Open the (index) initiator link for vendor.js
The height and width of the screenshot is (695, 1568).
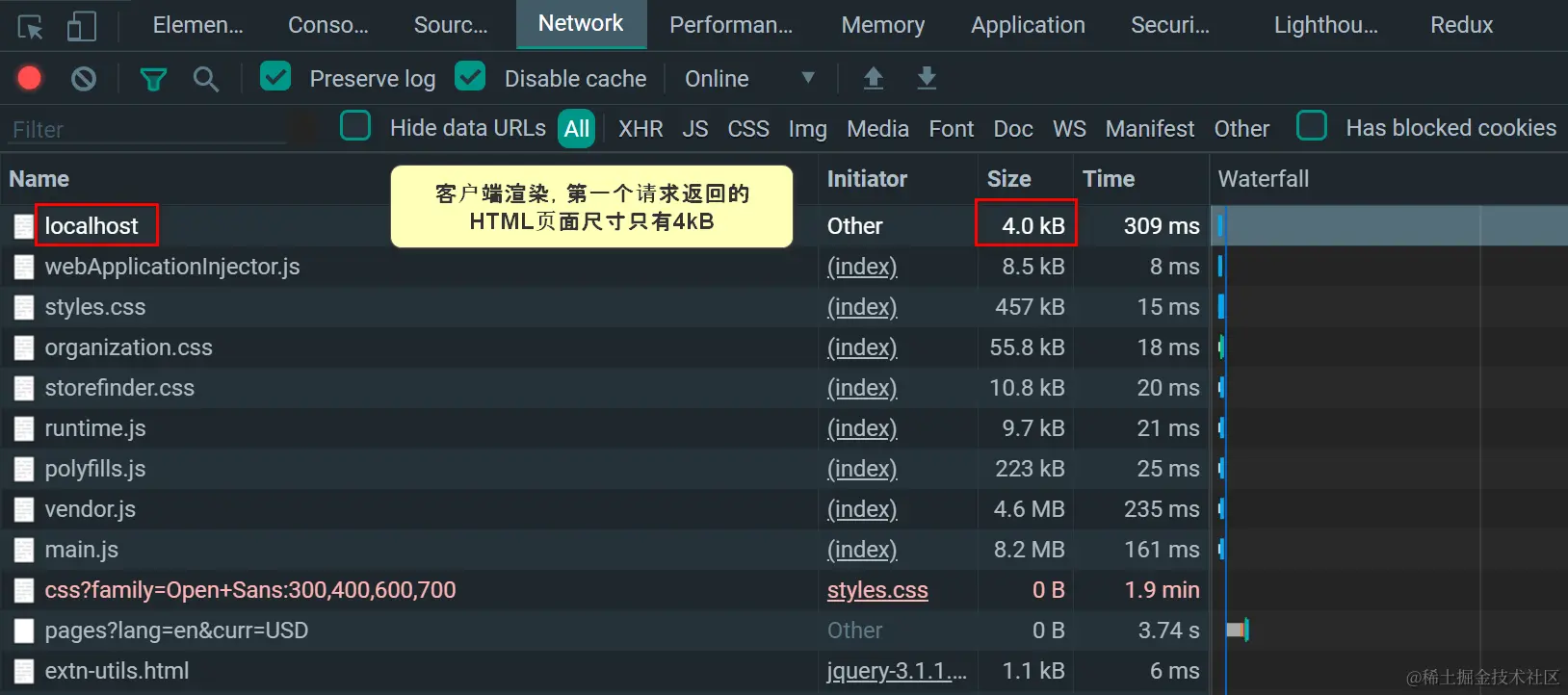pos(862,509)
